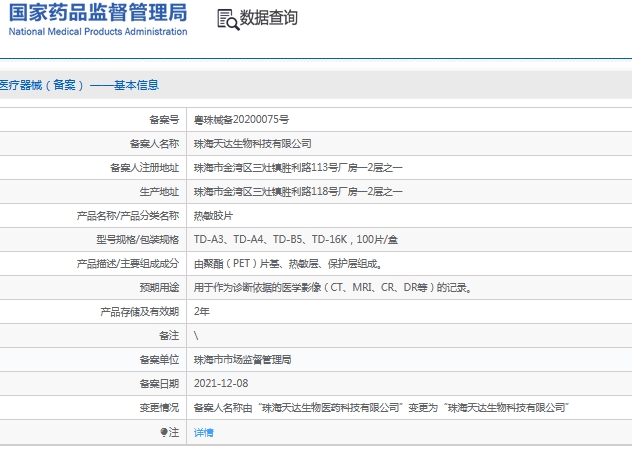Select model specification TD-A3、TD-A4 value
The height and width of the screenshot is (451, 632).
296,239
